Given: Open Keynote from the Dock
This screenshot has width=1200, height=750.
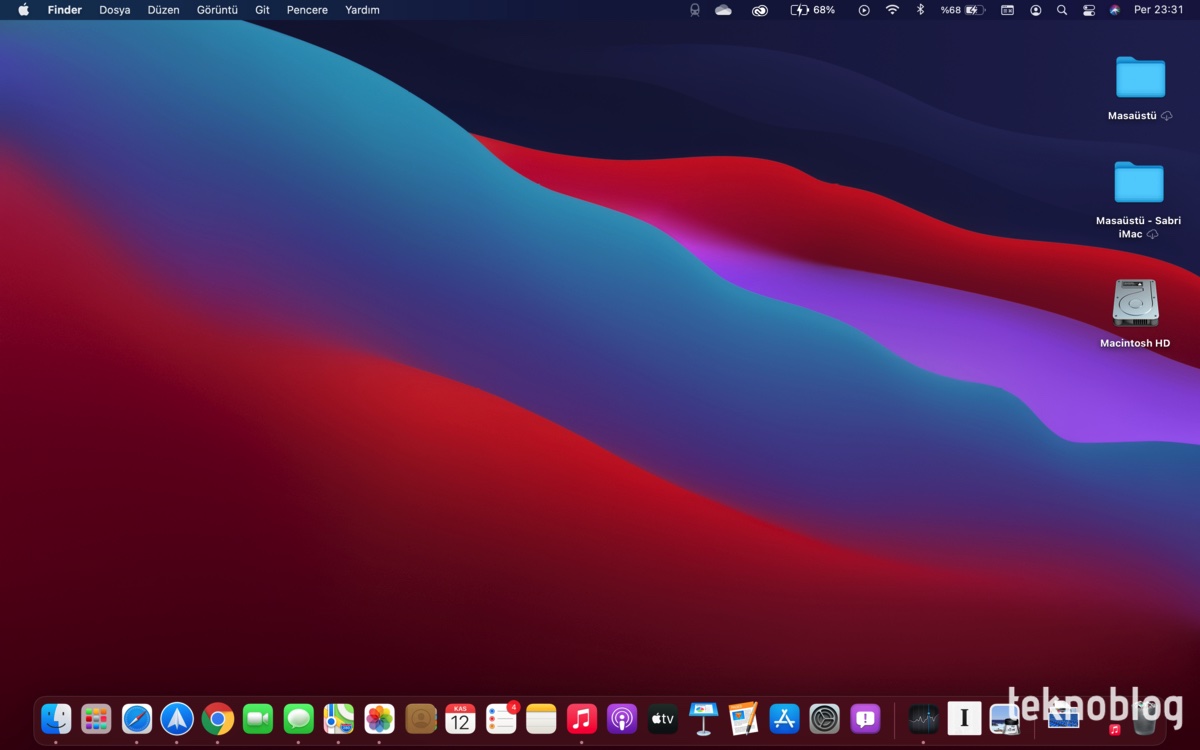Looking at the screenshot, I should (x=703, y=718).
